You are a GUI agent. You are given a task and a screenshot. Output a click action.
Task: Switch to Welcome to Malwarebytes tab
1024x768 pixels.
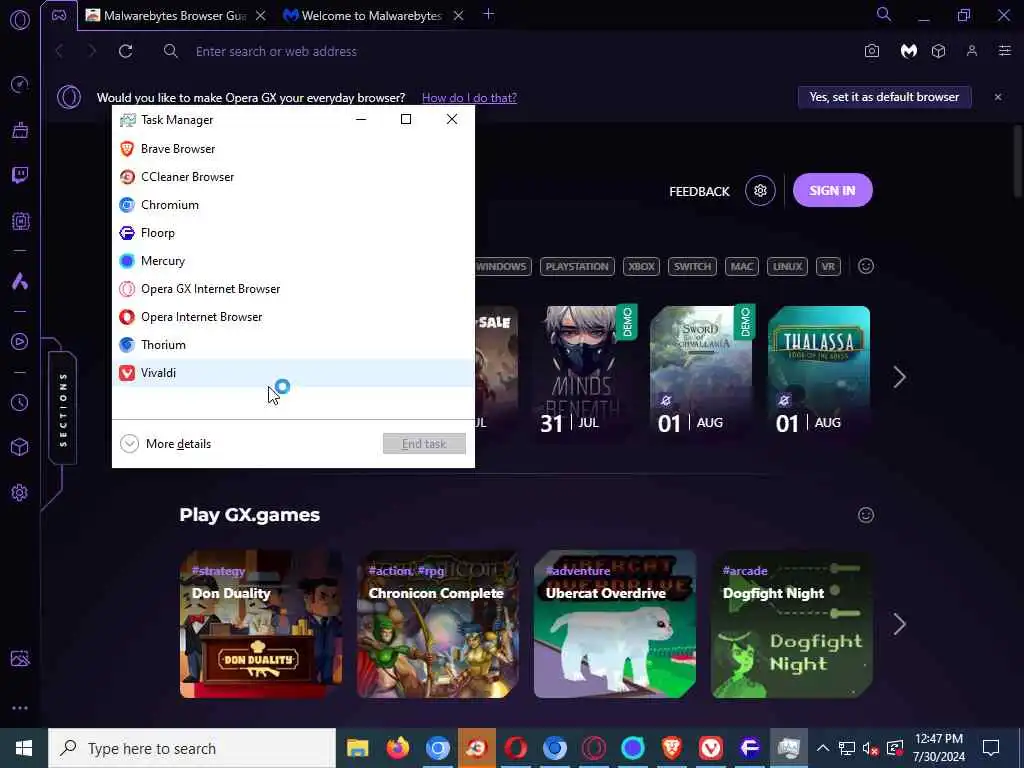[x=372, y=16]
